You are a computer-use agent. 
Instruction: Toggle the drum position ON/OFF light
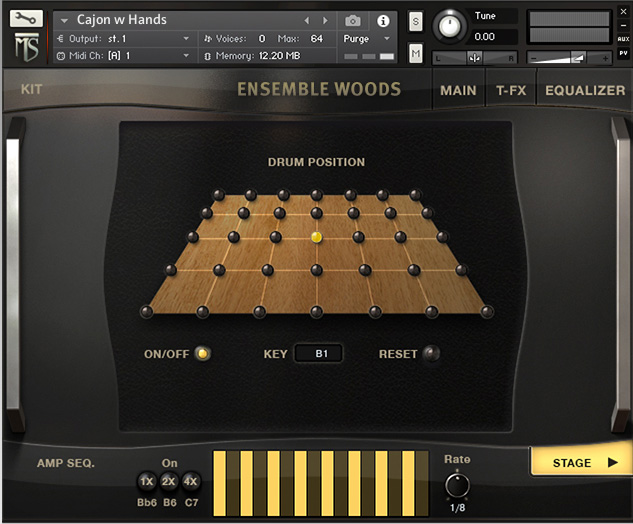(x=203, y=354)
